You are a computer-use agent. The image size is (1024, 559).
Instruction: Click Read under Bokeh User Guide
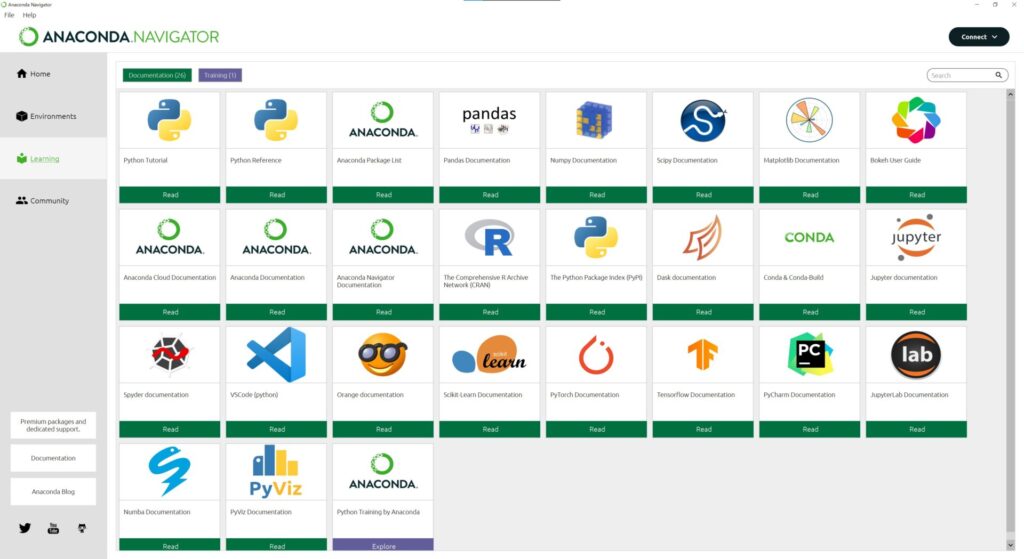[x=916, y=195]
